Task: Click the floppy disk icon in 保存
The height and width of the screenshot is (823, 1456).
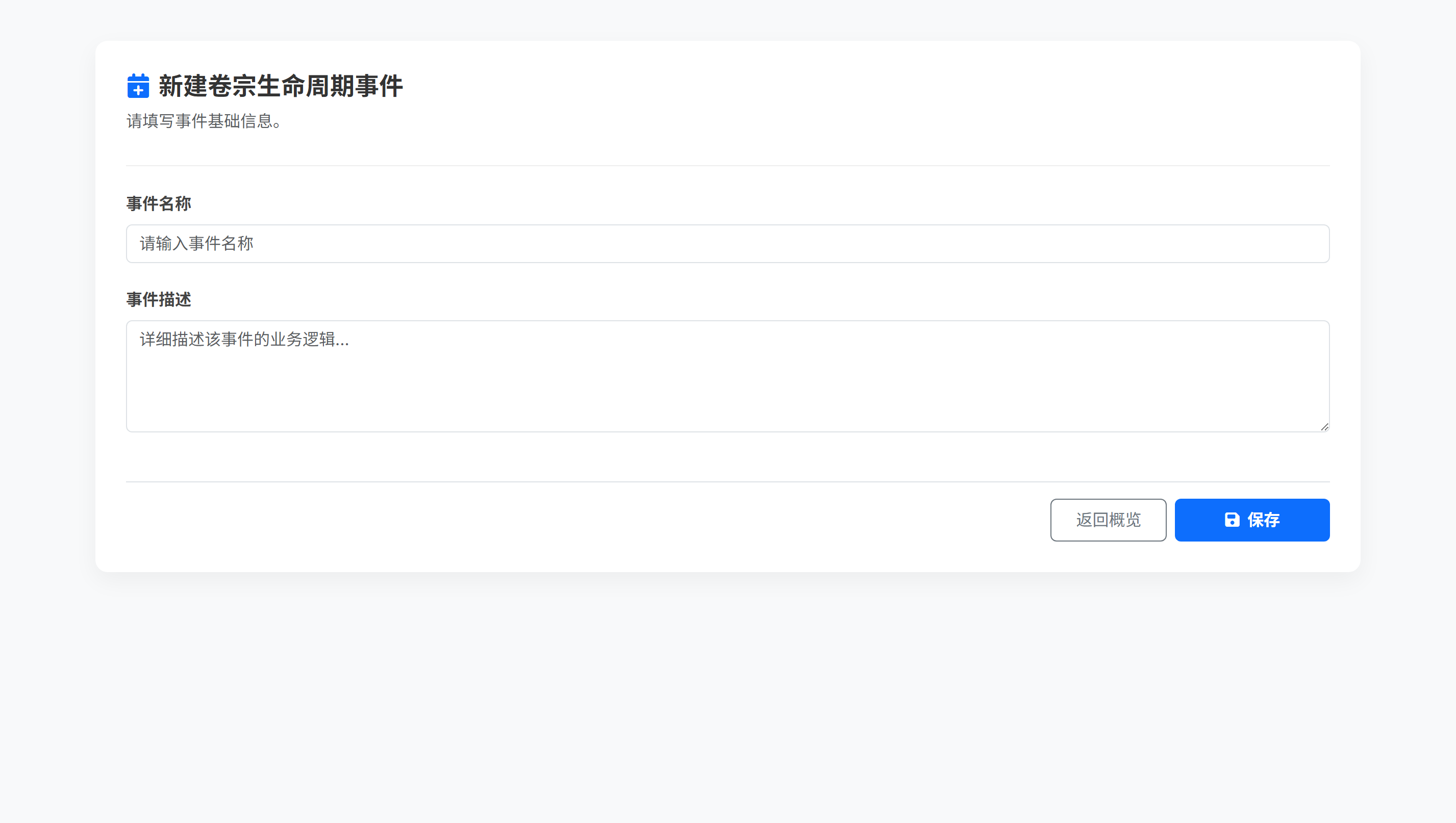Action: click(x=1232, y=520)
